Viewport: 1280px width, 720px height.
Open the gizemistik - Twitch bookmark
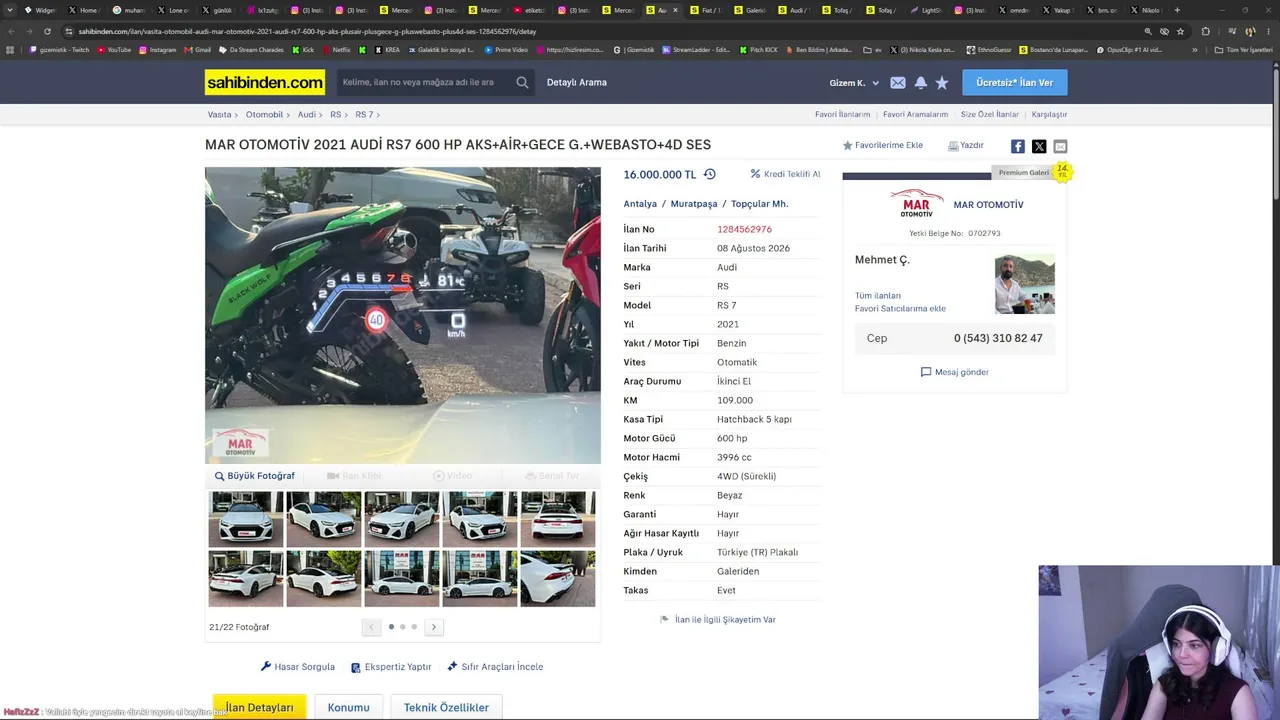pos(61,50)
